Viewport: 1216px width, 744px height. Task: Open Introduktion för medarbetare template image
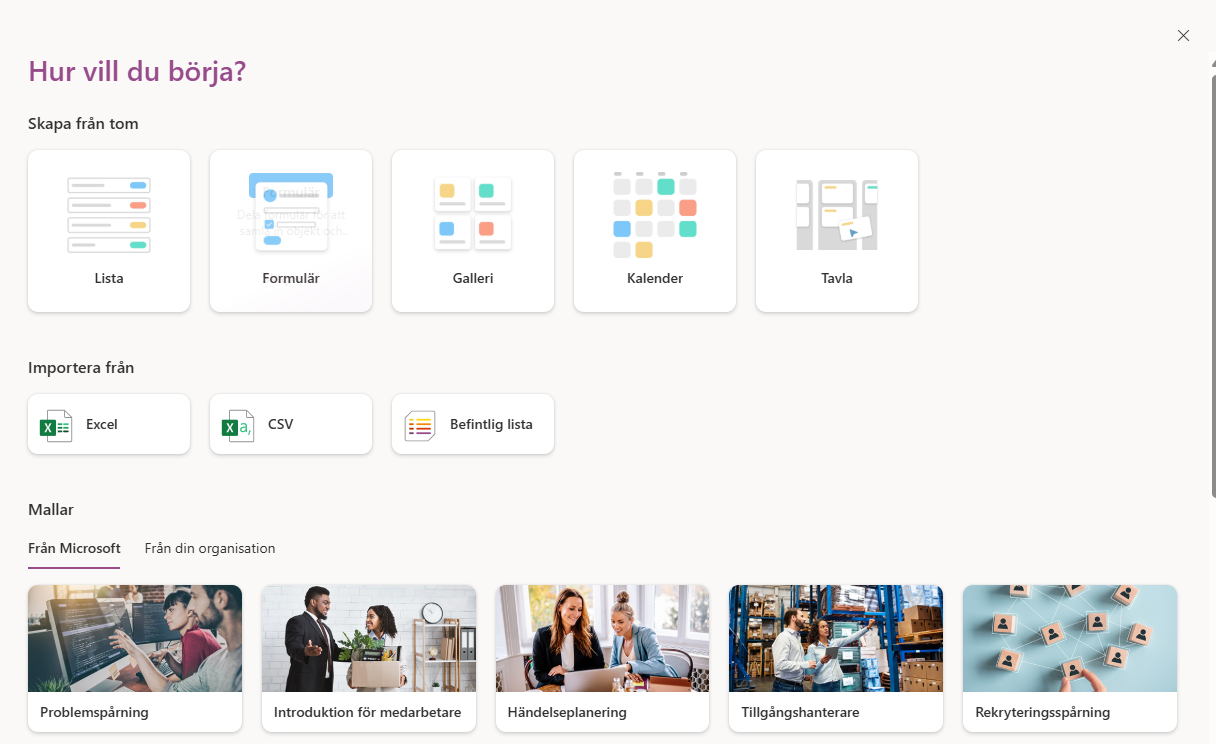pyautogui.click(x=369, y=638)
